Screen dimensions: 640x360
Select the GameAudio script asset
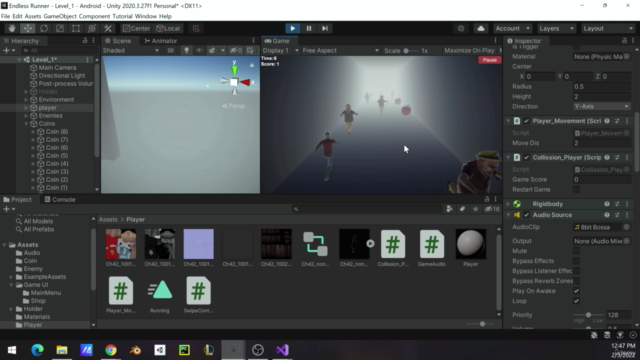pos(431,248)
